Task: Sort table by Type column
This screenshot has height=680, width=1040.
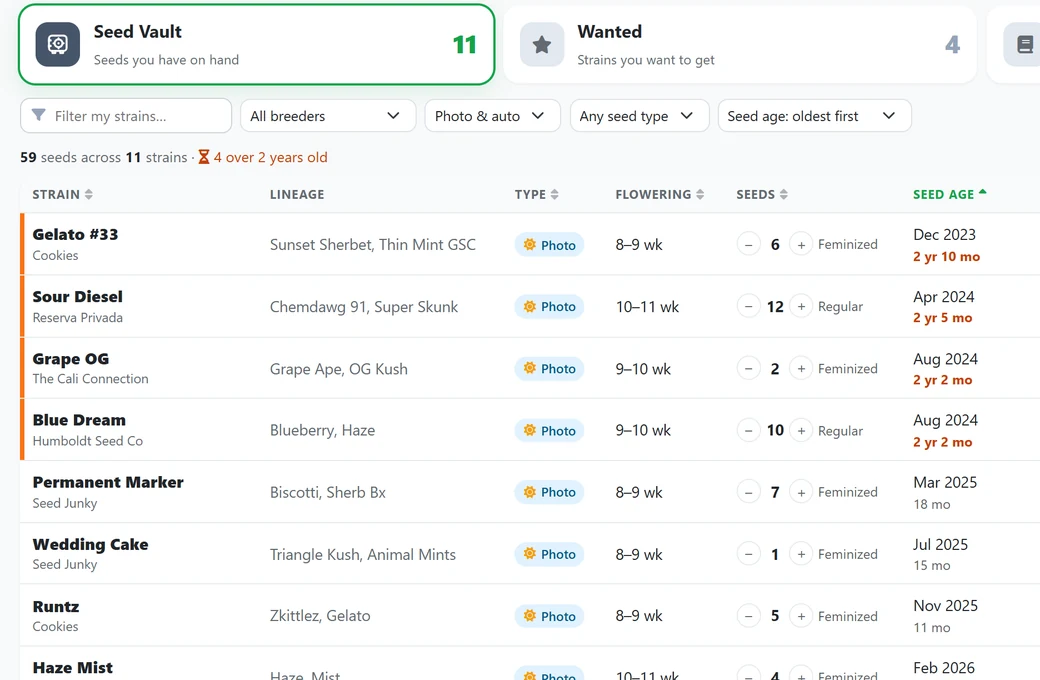Action: (537, 194)
